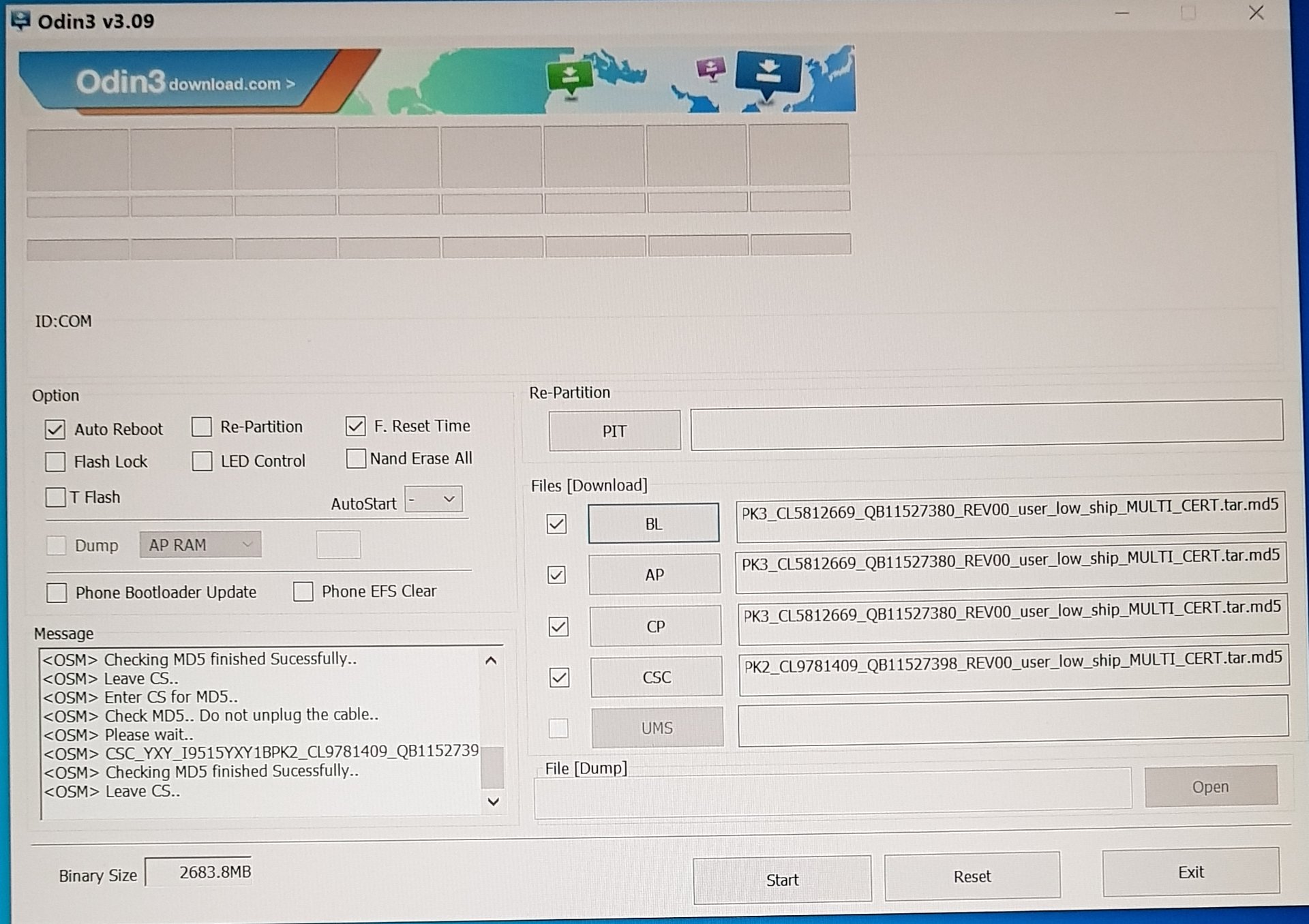Click the PIT file path field

987,426
